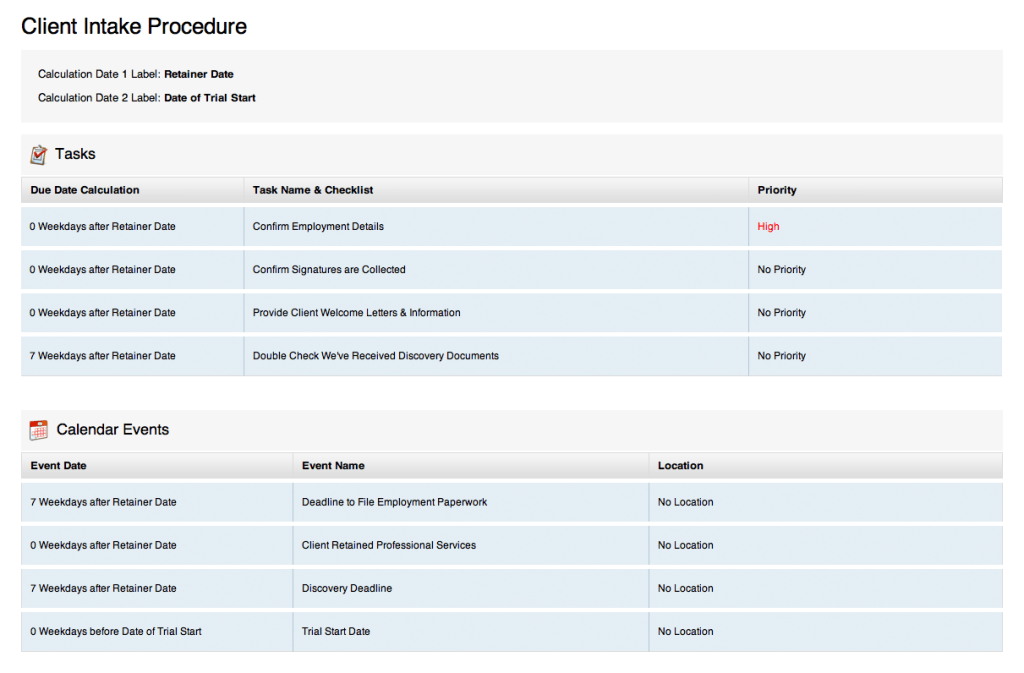Image resolution: width=1024 pixels, height=673 pixels.
Task: Open Double Check We've Received Discovery Documents
Action: coord(375,356)
